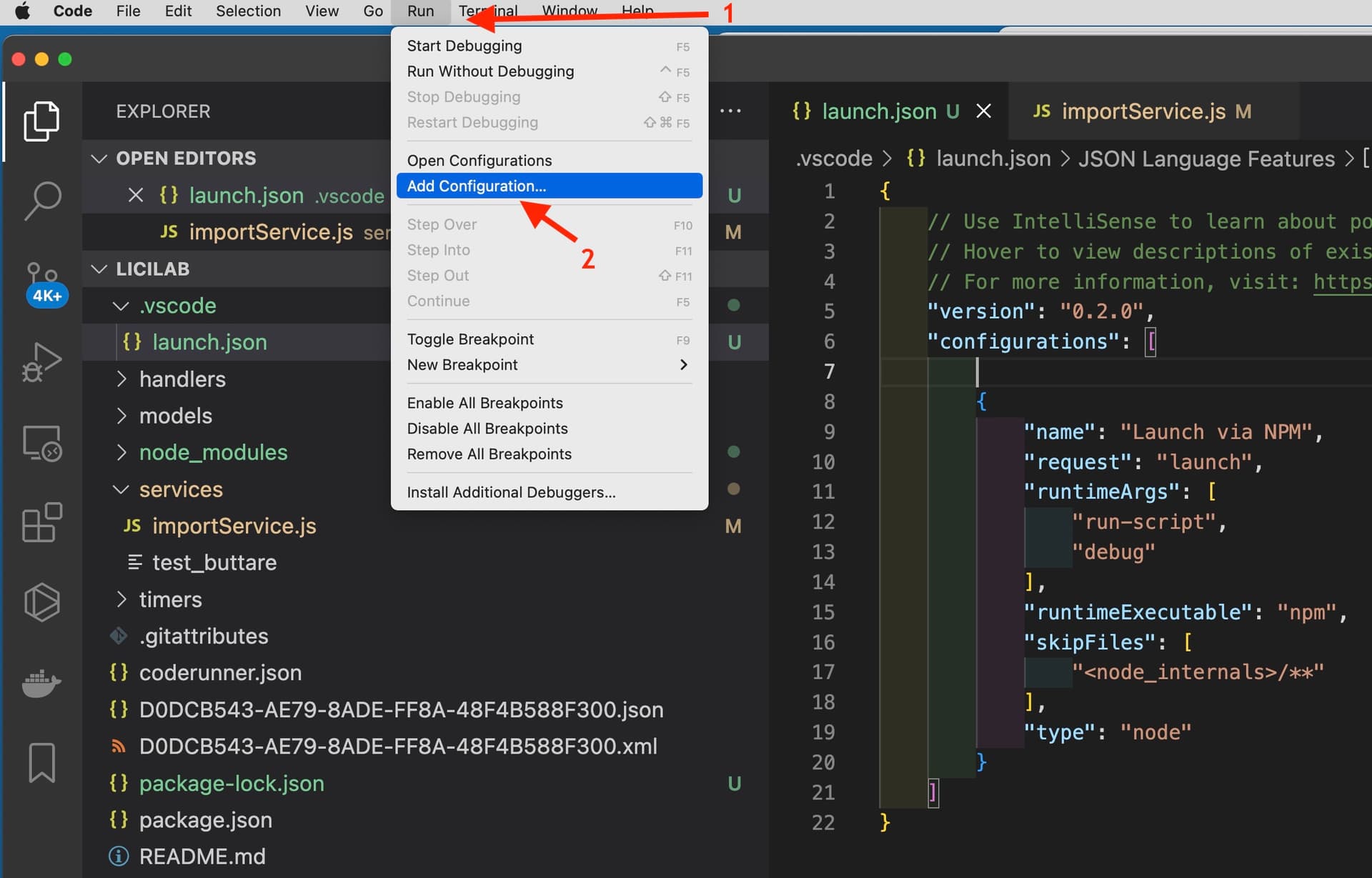Screen dimensions: 1372x878
Task: Open the Extensions view icon
Action: [41, 522]
